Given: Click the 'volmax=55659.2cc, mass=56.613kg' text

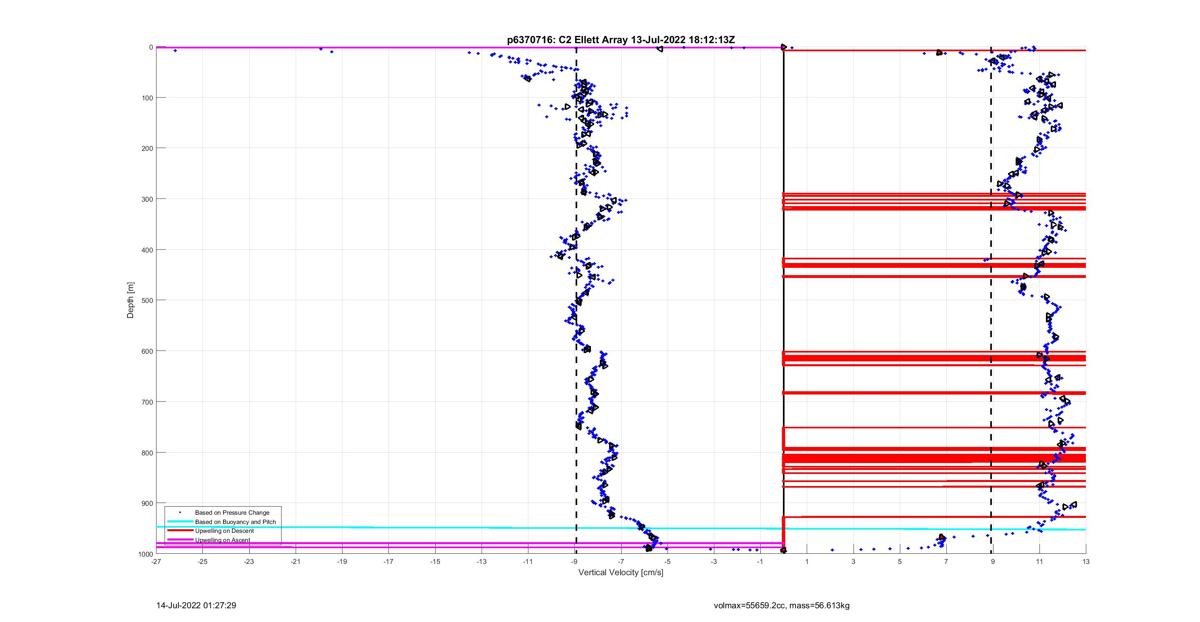Looking at the screenshot, I should [782, 605].
